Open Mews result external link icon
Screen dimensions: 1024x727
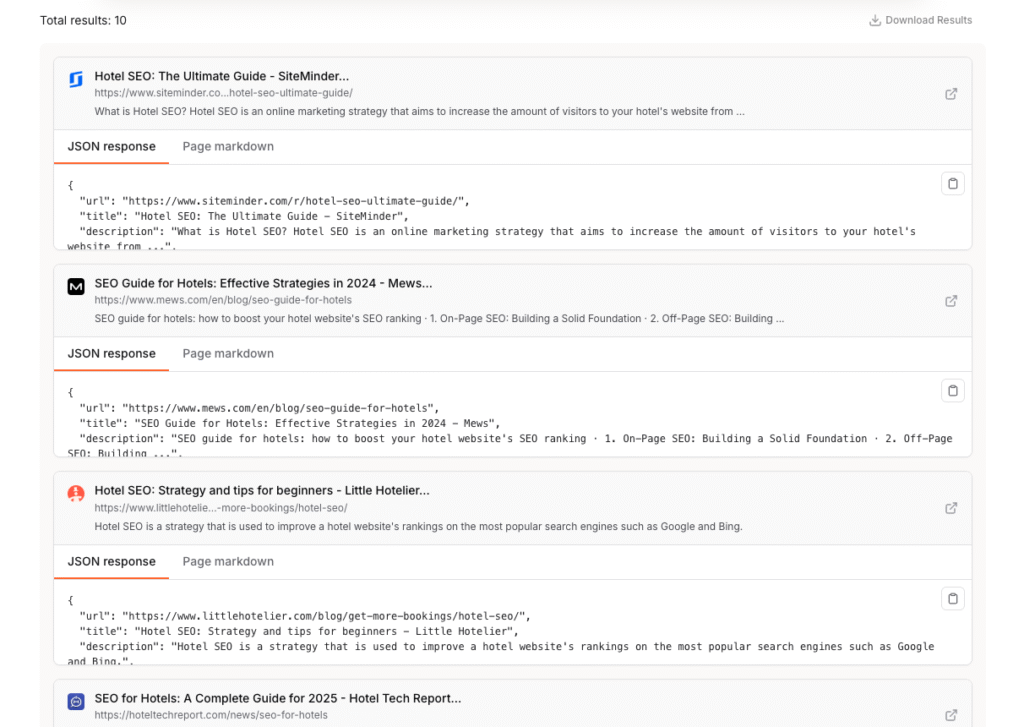tap(951, 301)
